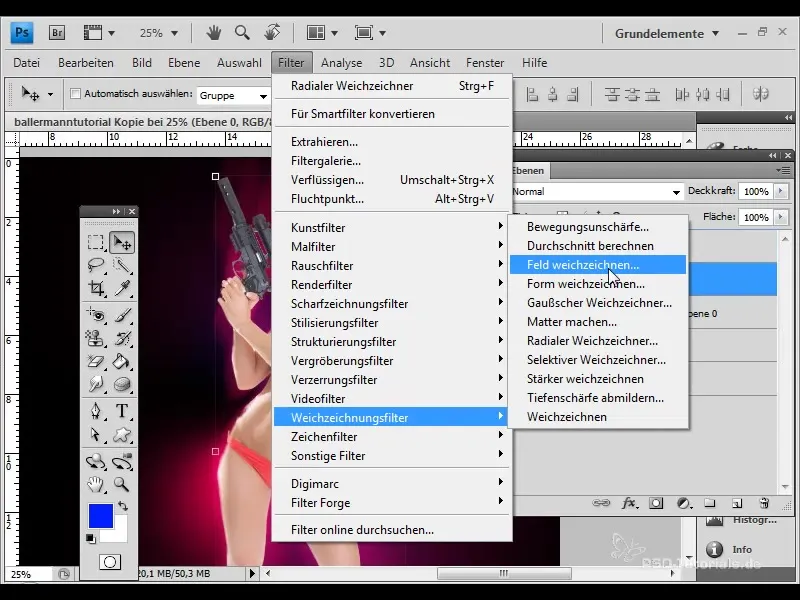Select the Sponge tool
Image resolution: width=800 pixels, height=600 pixels.
coord(122,384)
